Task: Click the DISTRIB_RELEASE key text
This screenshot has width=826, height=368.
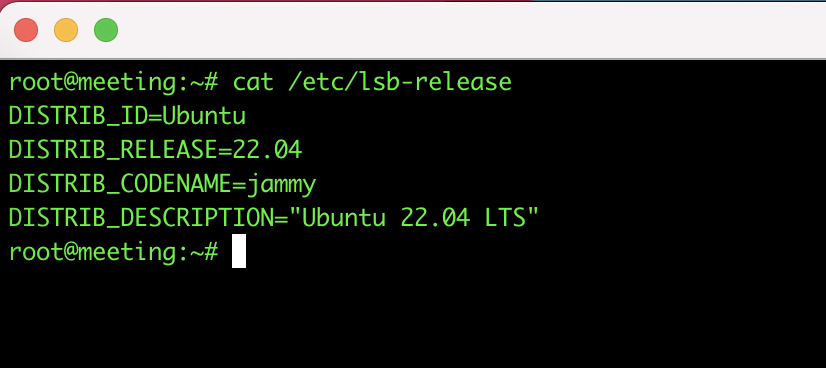Action: (x=113, y=150)
